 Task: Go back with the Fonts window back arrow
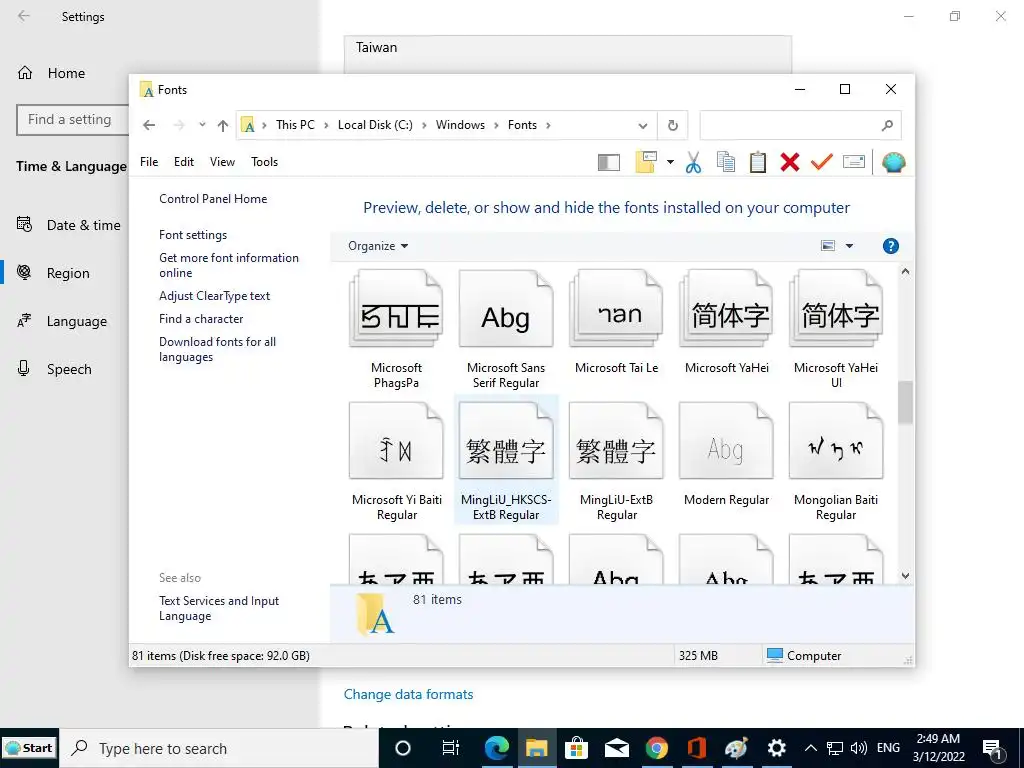pos(149,125)
